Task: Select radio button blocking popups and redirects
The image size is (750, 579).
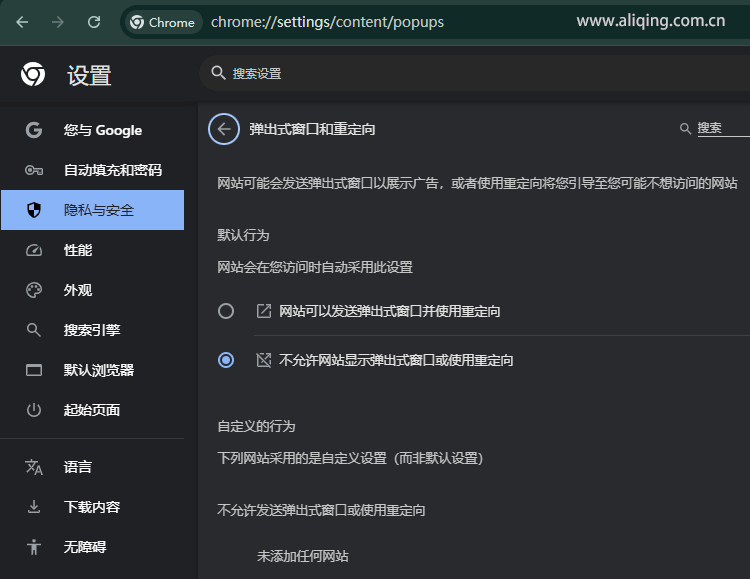Action: click(x=226, y=360)
